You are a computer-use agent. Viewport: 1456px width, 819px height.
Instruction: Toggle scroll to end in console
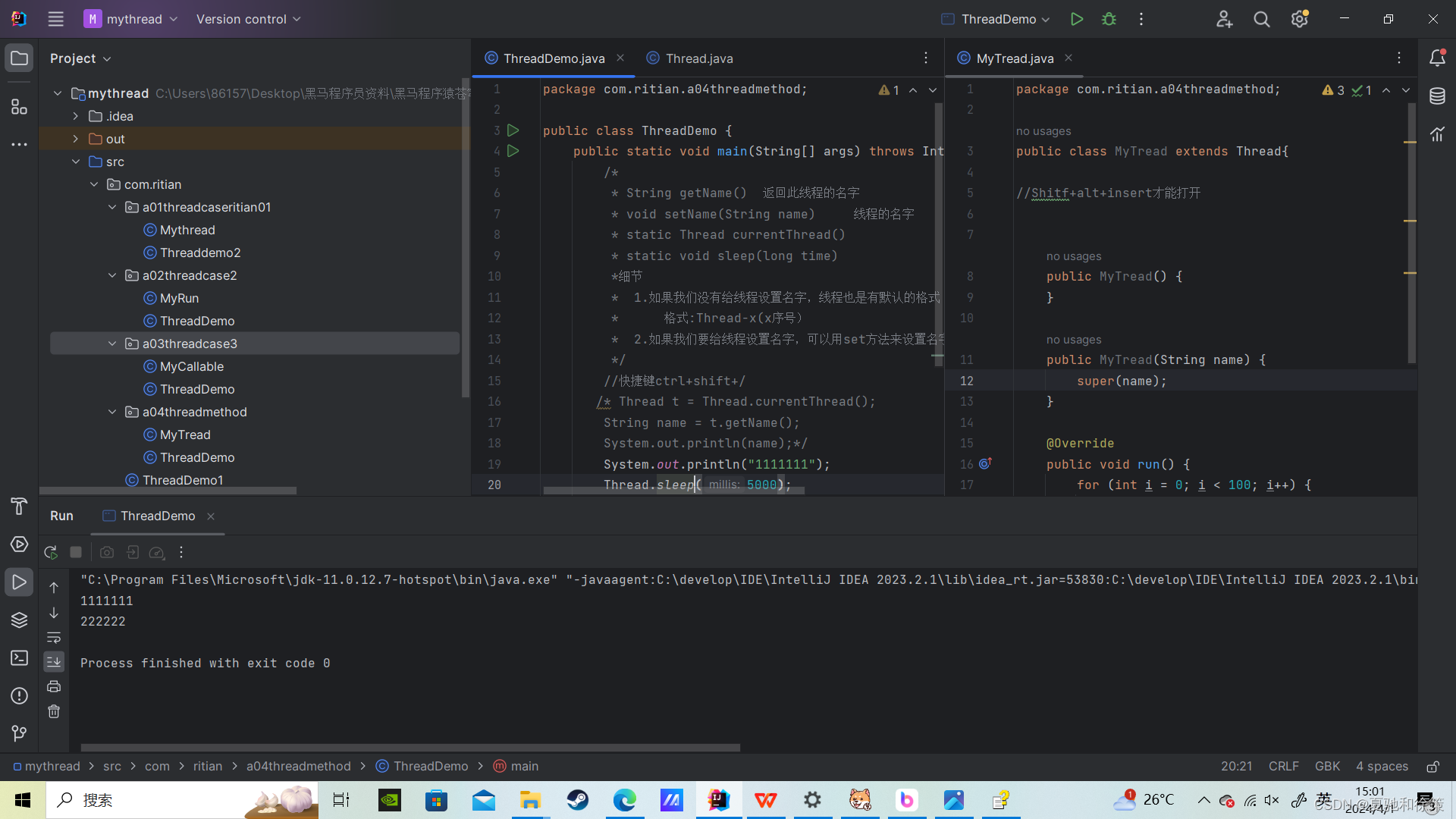click(54, 662)
